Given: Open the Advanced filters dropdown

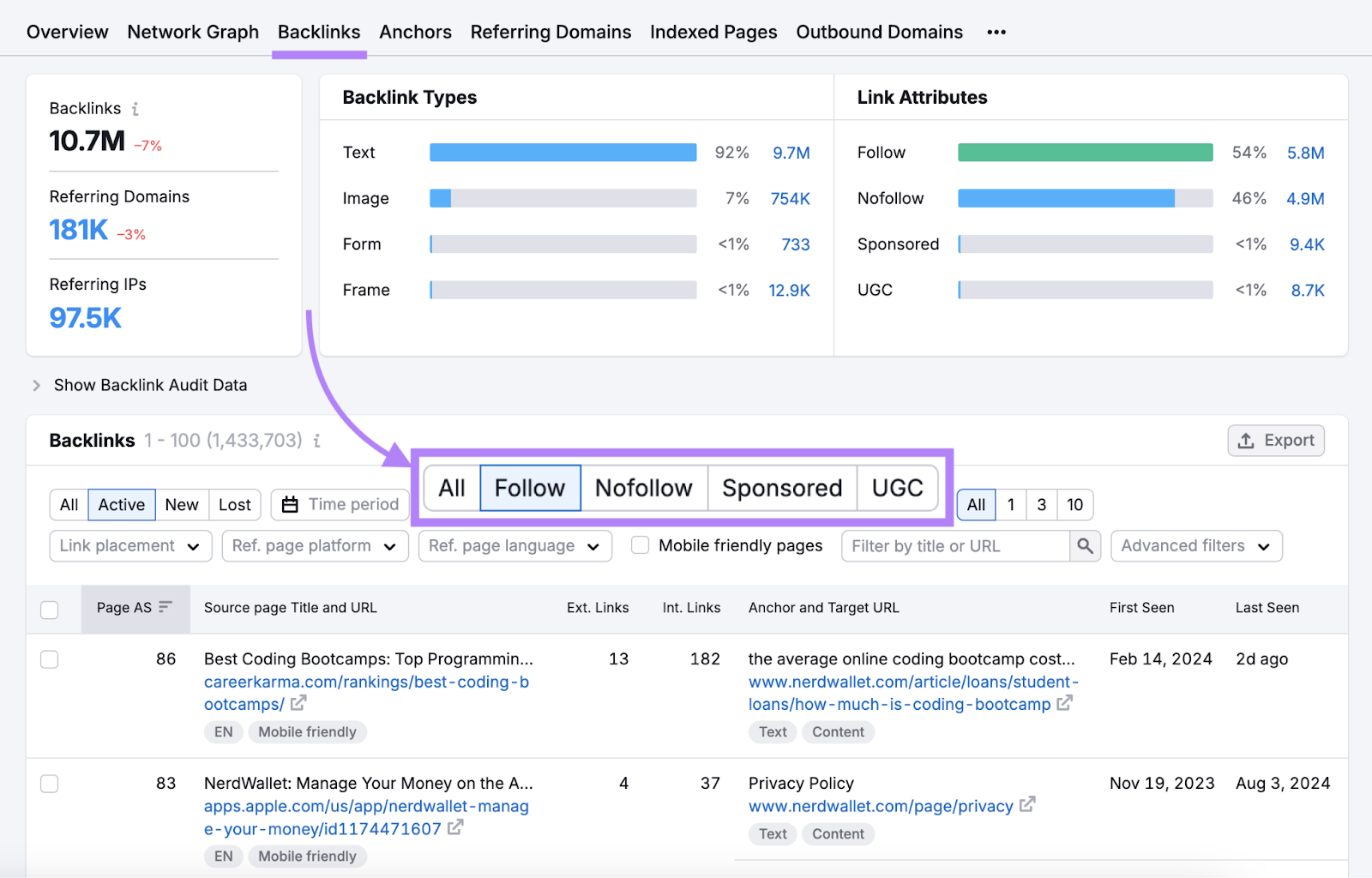Looking at the screenshot, I should (1195, 545).
